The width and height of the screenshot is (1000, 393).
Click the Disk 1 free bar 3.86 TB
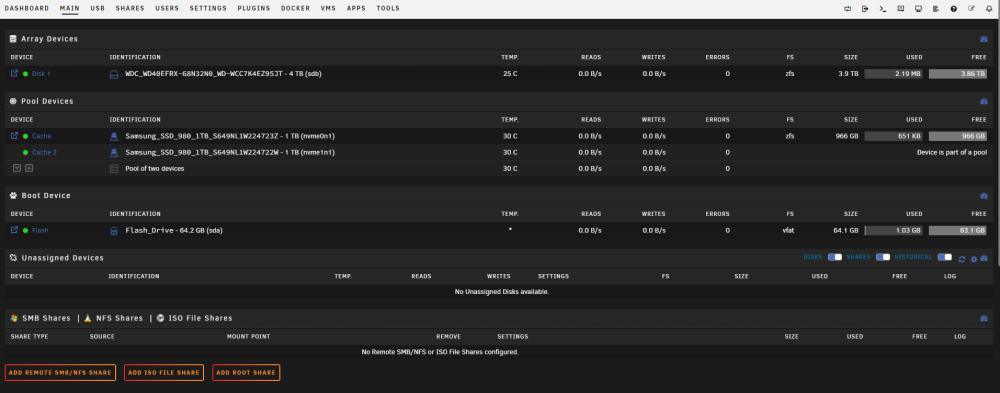tap(958, 74)
